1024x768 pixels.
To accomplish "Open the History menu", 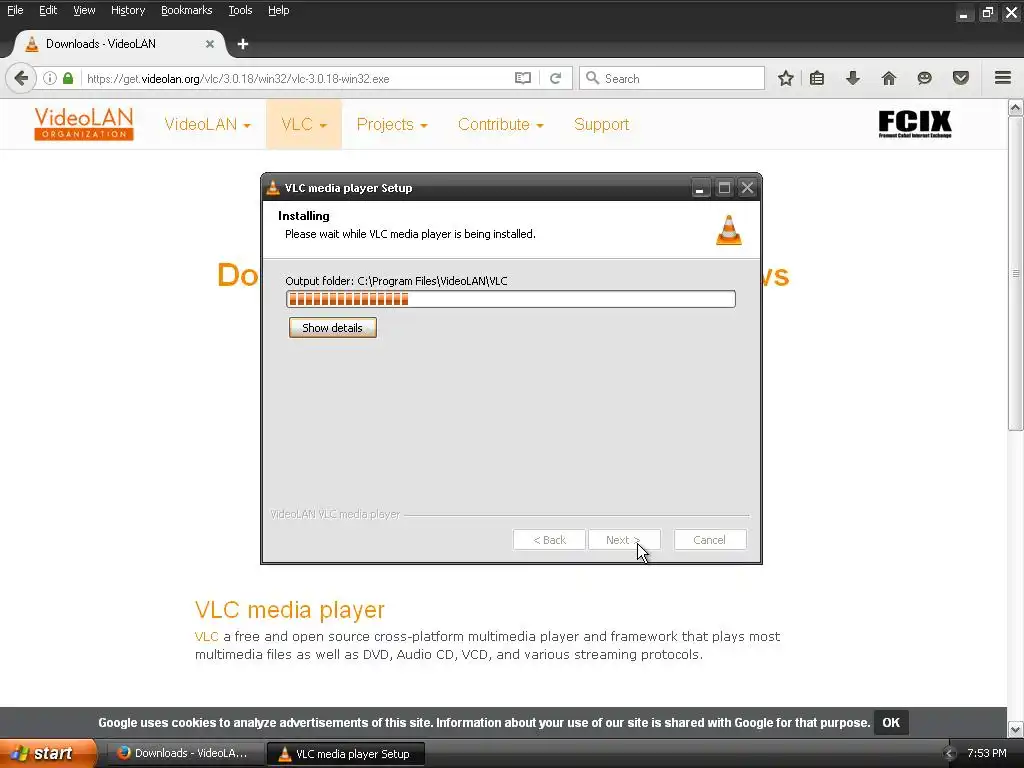I will [x=128, y=10].
